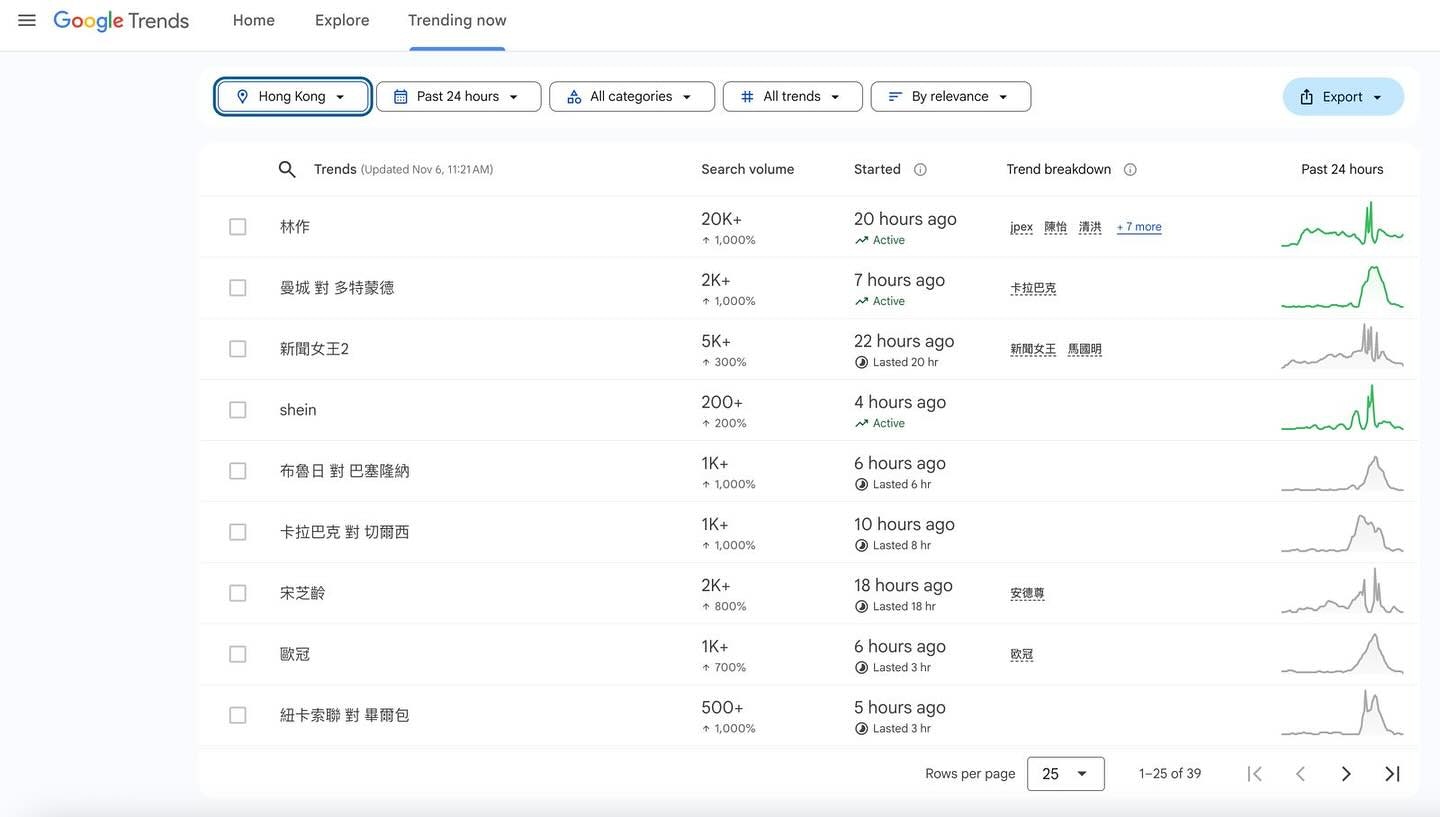Tick the checkbox for 歐冠 row
1440x817 pixels.
[237, 654]
